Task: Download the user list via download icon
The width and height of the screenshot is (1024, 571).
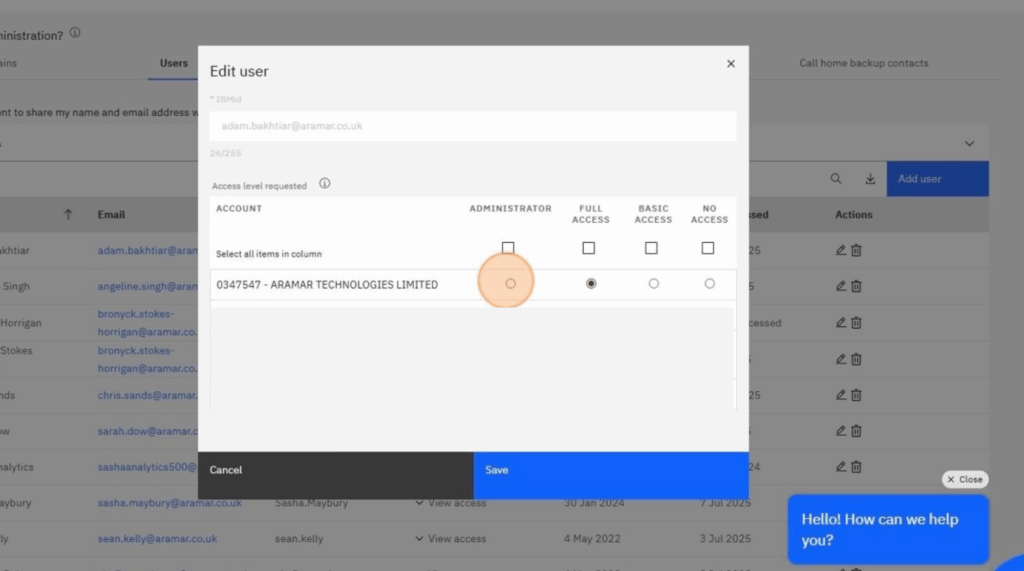Action: pos(871,179)
